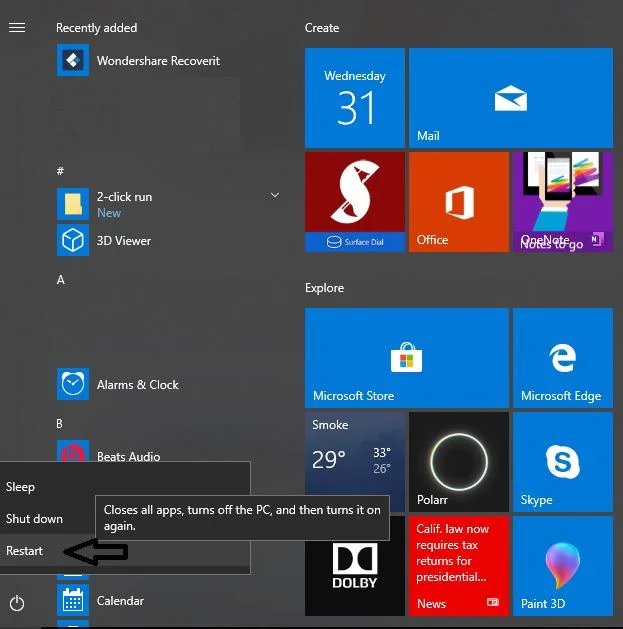Launch the Microsoft Edge tile
The width and height of the screenshot is (623, 629).
click(x=562, y=358)
